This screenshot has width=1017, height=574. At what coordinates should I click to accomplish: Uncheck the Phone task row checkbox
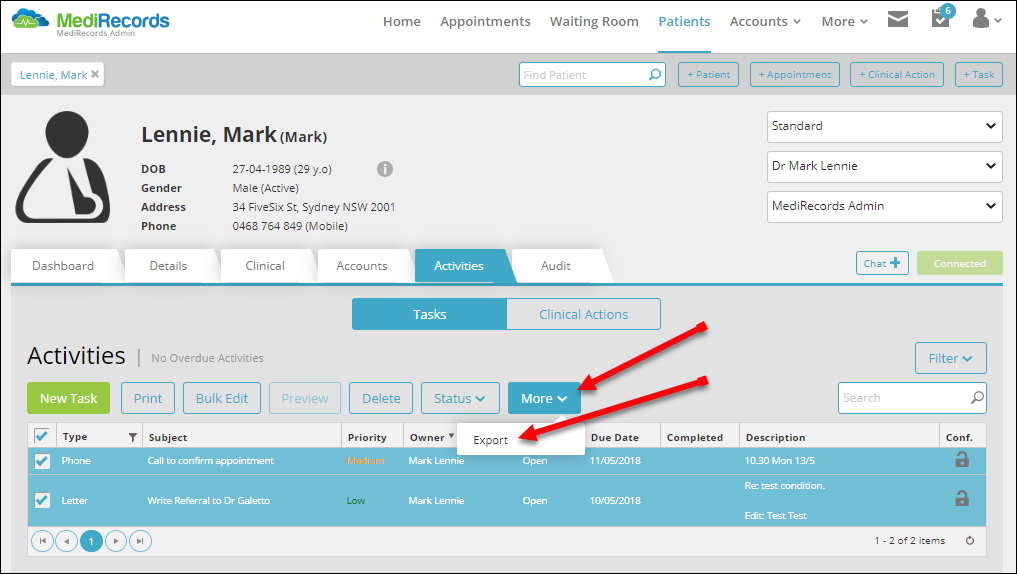coord(42,460)
